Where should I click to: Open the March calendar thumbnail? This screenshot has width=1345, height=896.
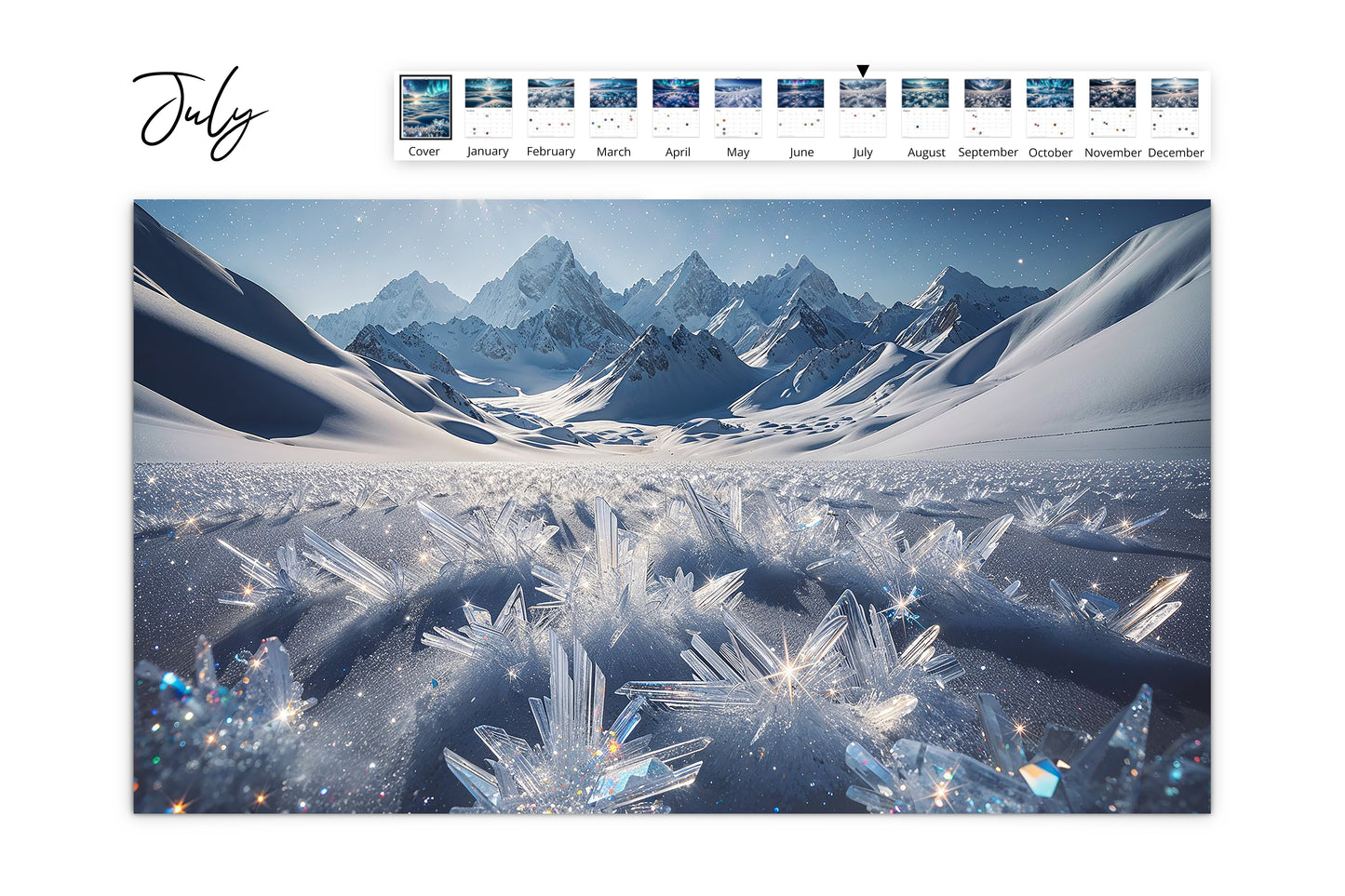tap(612, 108)
